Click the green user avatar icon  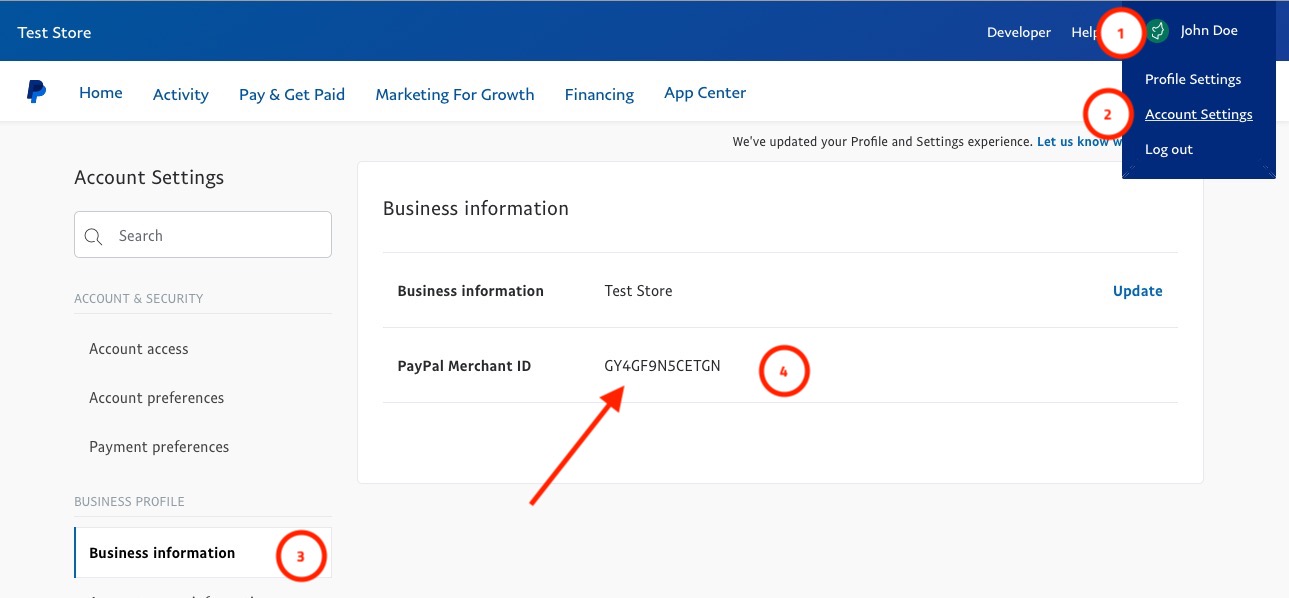click(x=1158, y=31)
